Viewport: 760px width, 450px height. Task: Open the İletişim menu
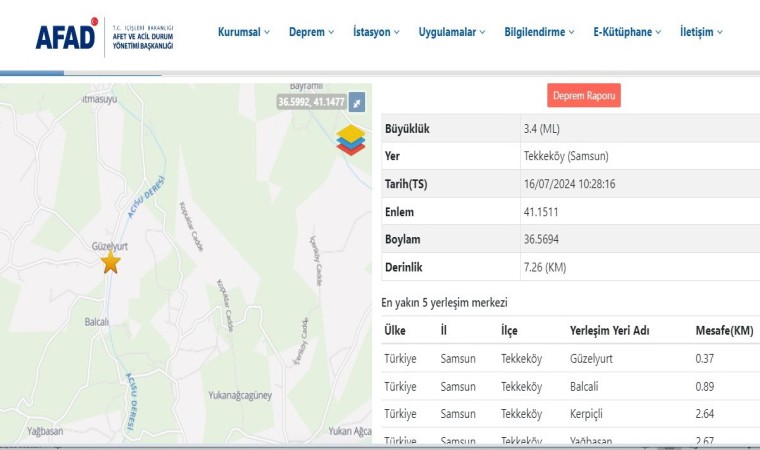pyautogui.click(x=701, y=32)
